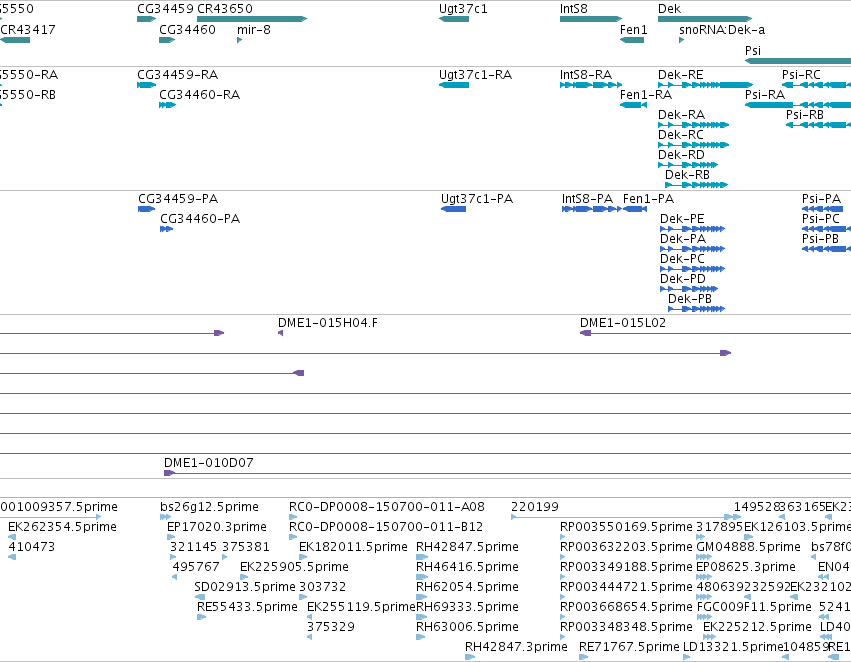The height and width of the screenshot is (662, 851).
Task: Select the Ugt37c1-PA protein feature
Action: (454, 209)
